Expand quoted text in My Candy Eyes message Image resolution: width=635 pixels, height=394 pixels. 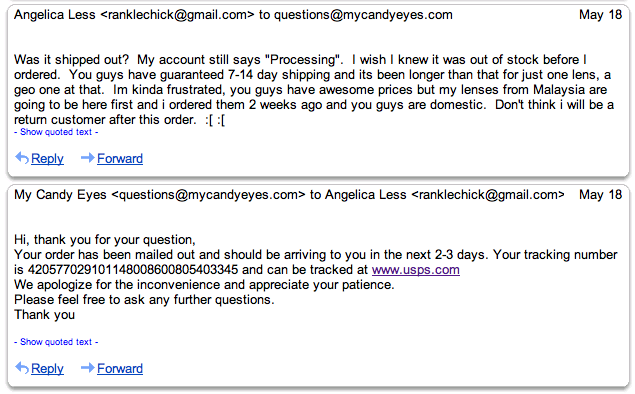[56, 342]
